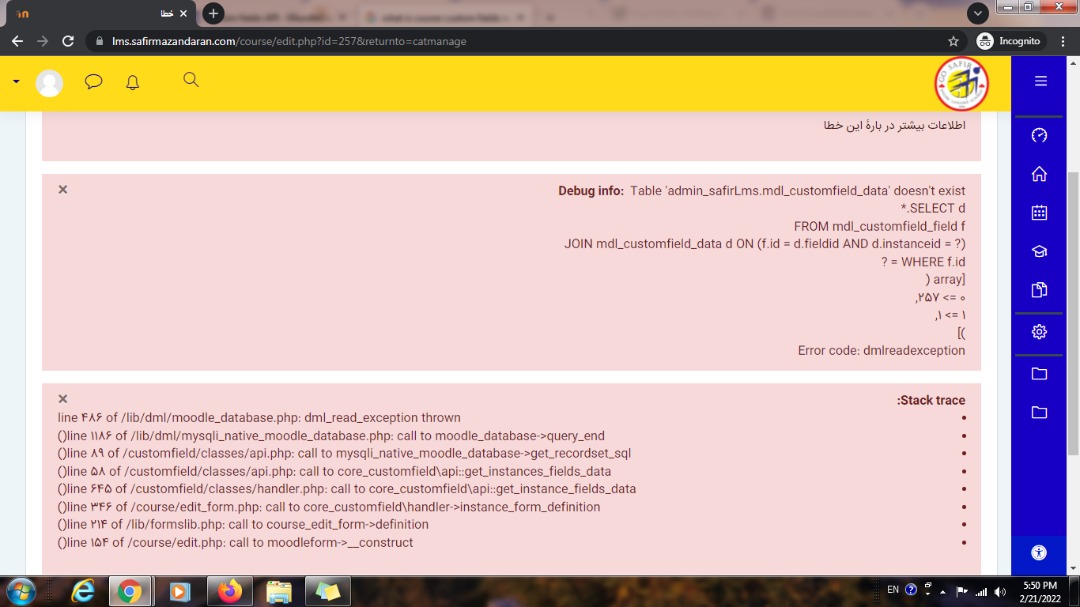
Task: Open the tab search dropdown
Action: [977, 13]
